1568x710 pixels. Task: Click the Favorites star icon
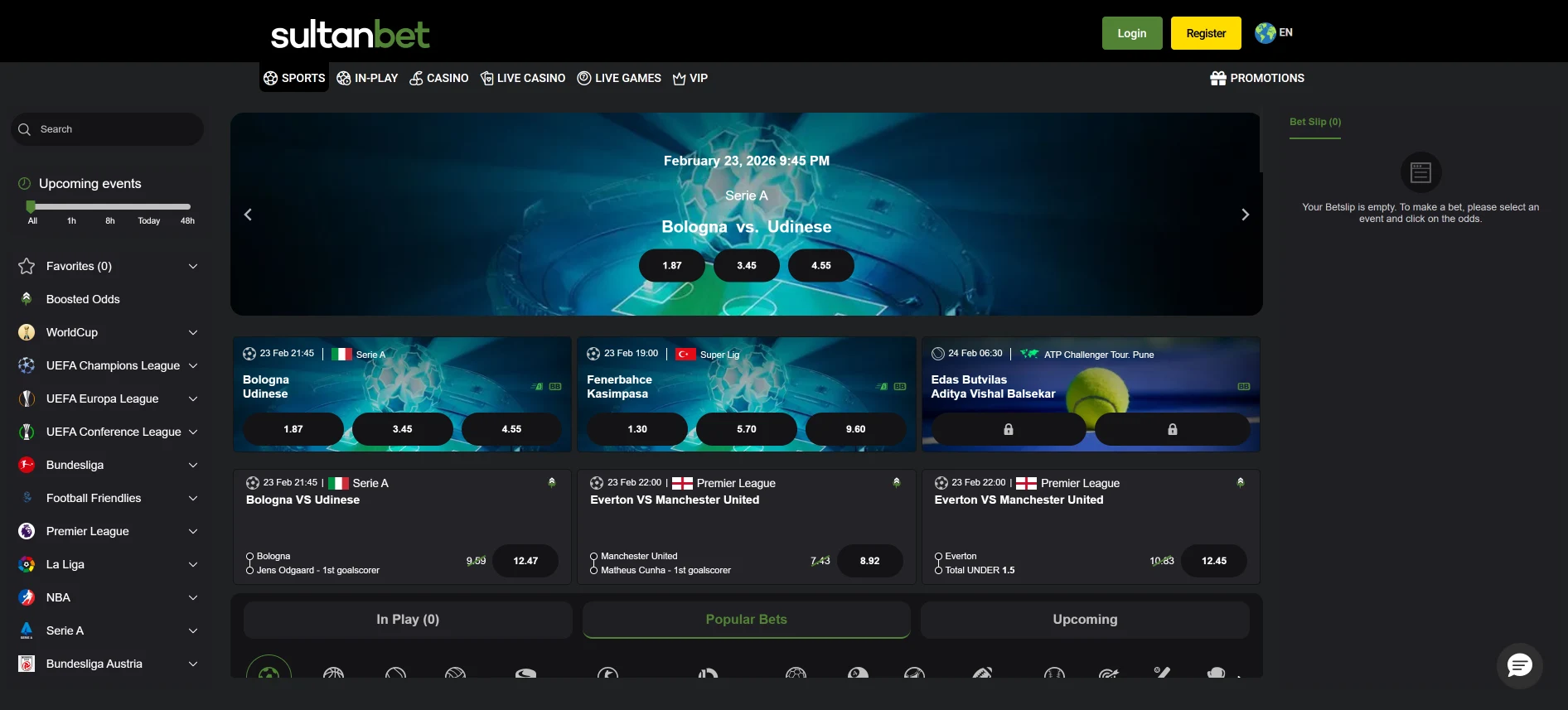[x=27, y=266]
